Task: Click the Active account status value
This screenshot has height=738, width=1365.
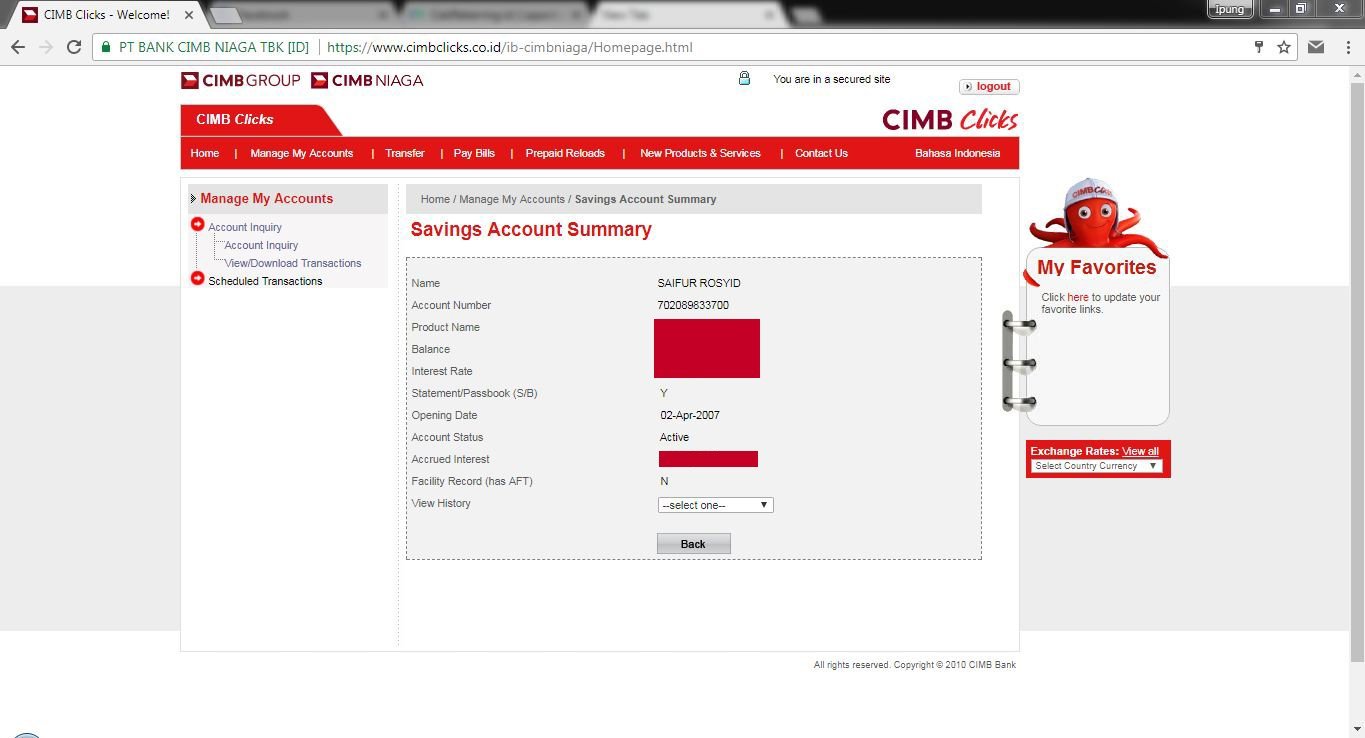Action: (x=674, y=437)
